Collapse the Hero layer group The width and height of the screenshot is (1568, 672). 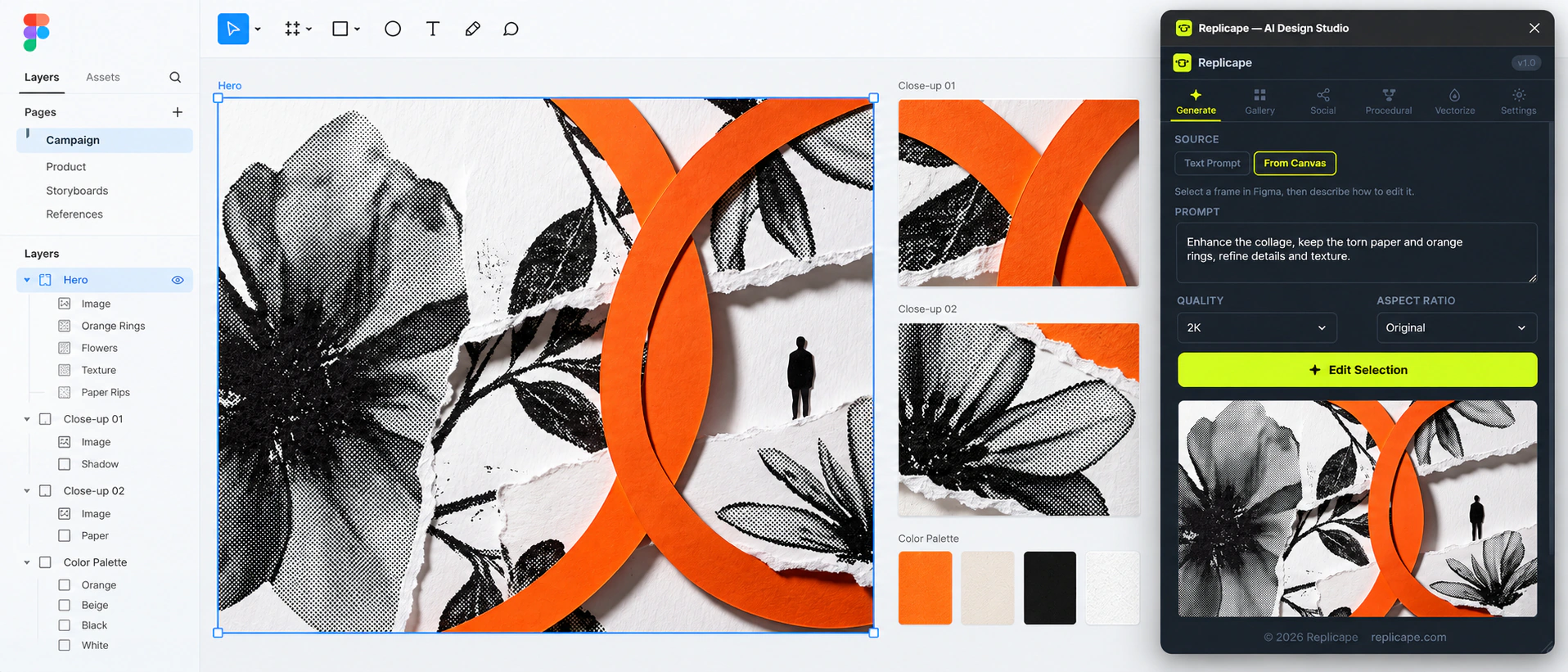point(27,280)
